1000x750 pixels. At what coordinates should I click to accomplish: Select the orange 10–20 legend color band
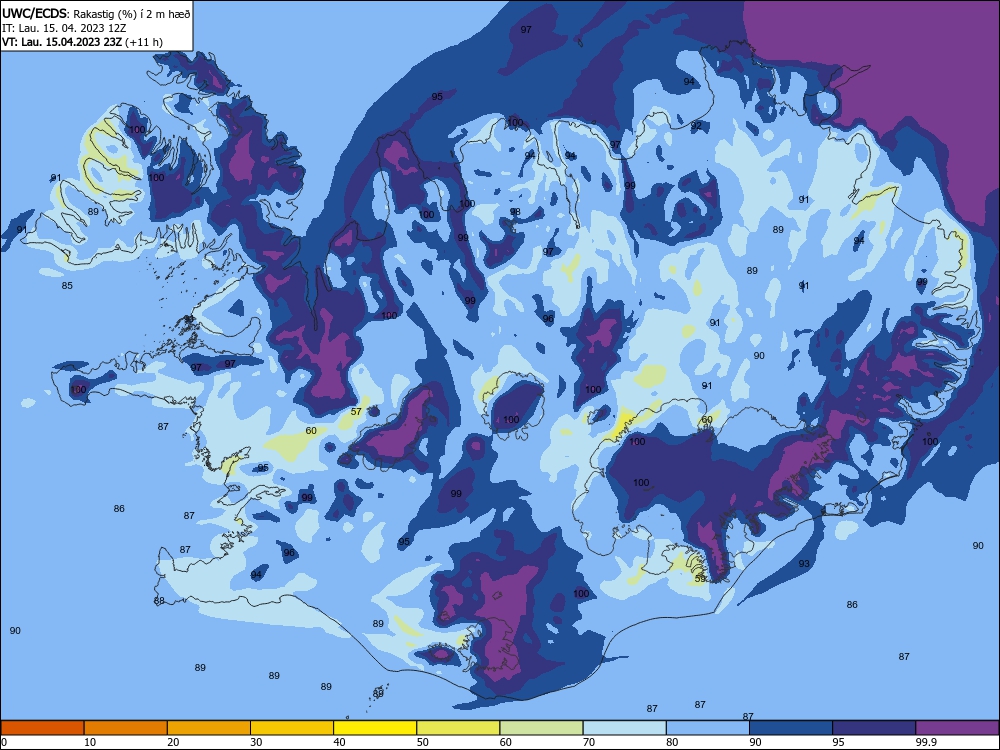pyautogui.click(x=126, y=728)
